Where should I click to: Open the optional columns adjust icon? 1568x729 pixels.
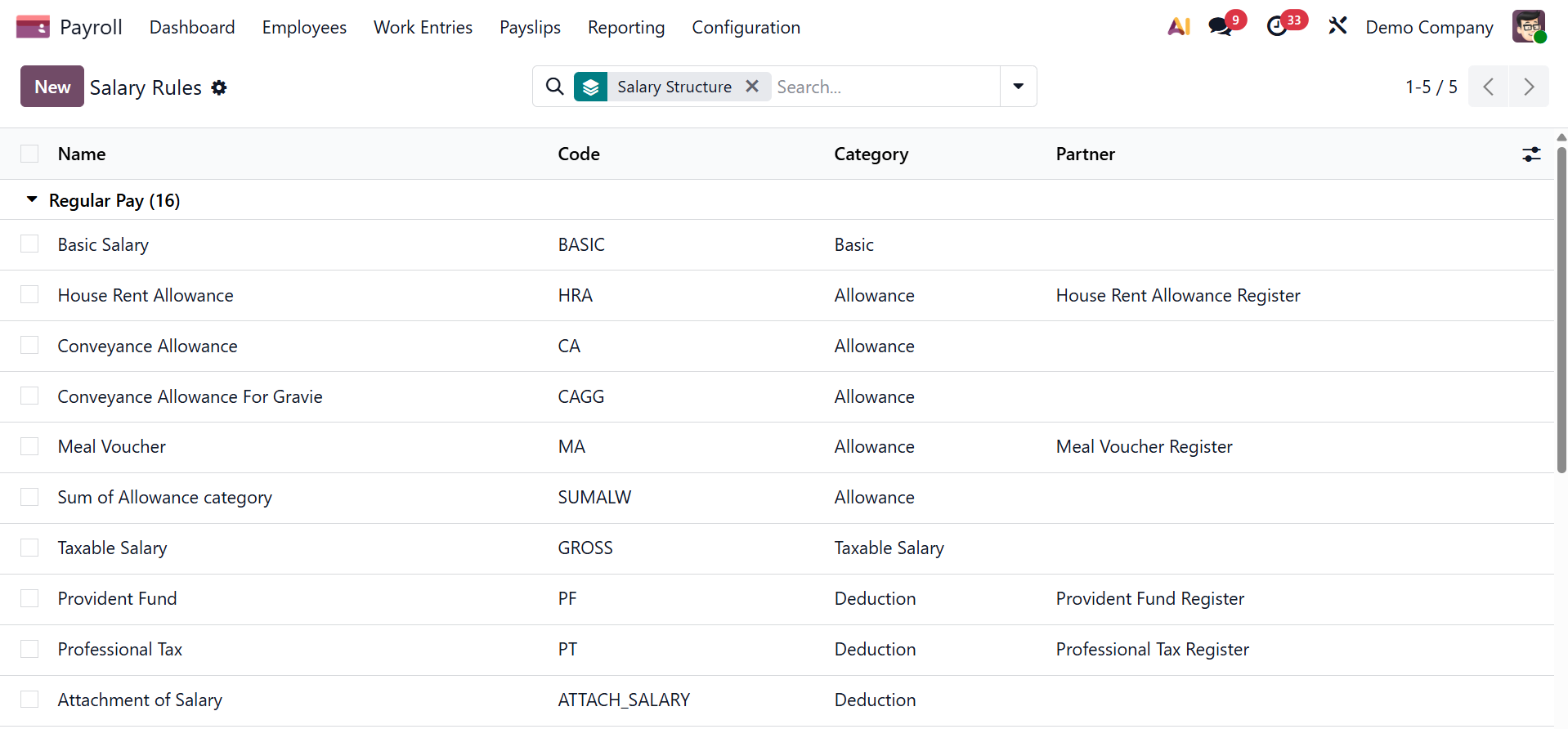[1531, 154]
